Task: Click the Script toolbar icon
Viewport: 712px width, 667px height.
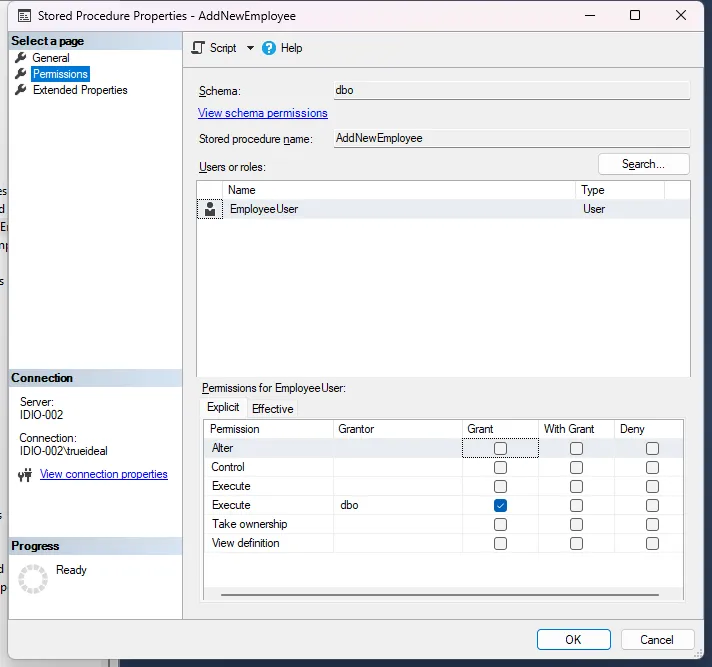Action: pyautogui.click(x=198, y=48)
